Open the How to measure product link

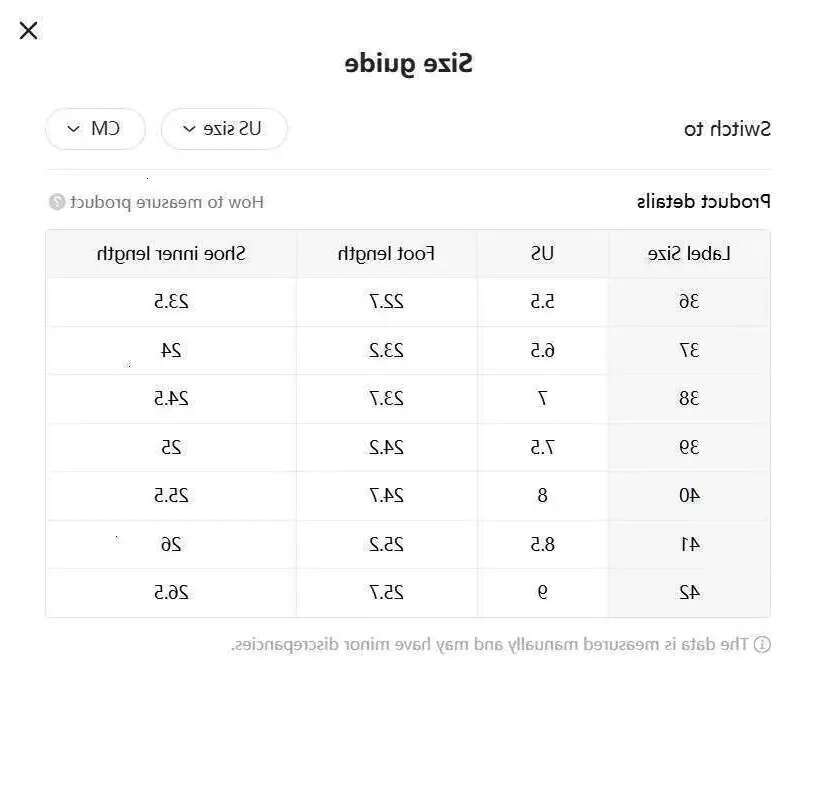(166, 202)
